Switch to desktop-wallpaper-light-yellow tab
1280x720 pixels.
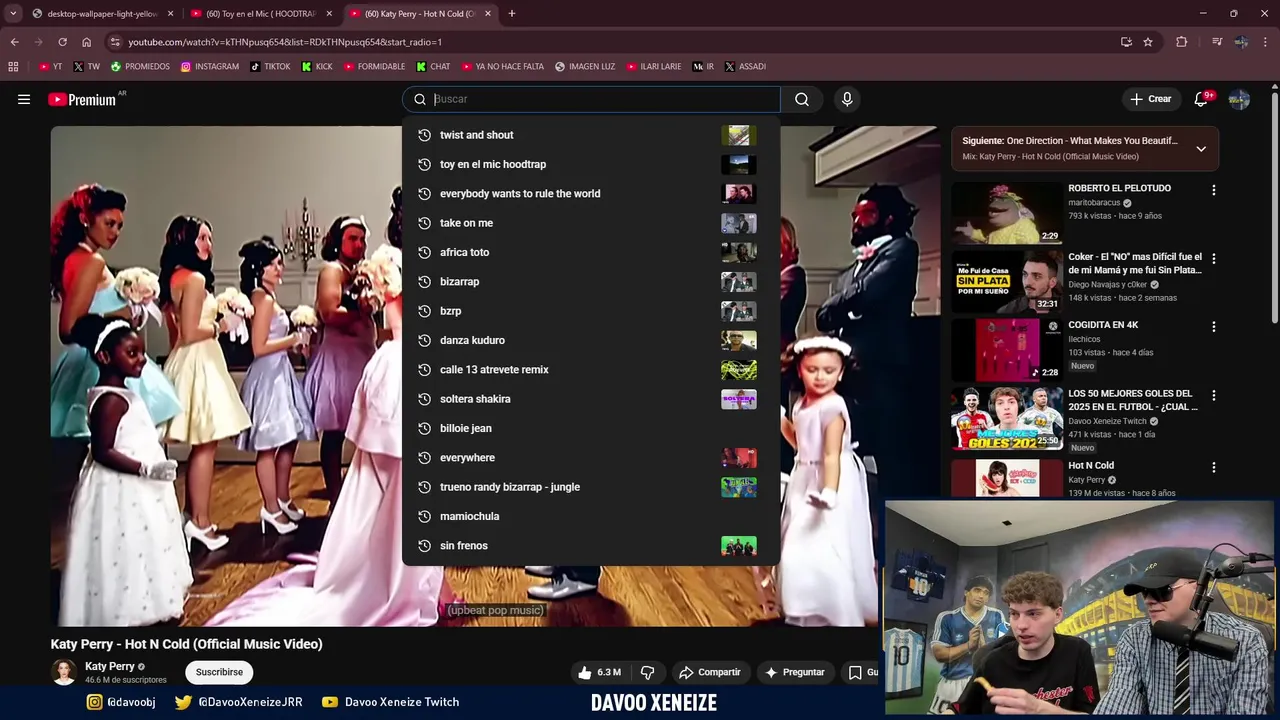pos(102,14)
